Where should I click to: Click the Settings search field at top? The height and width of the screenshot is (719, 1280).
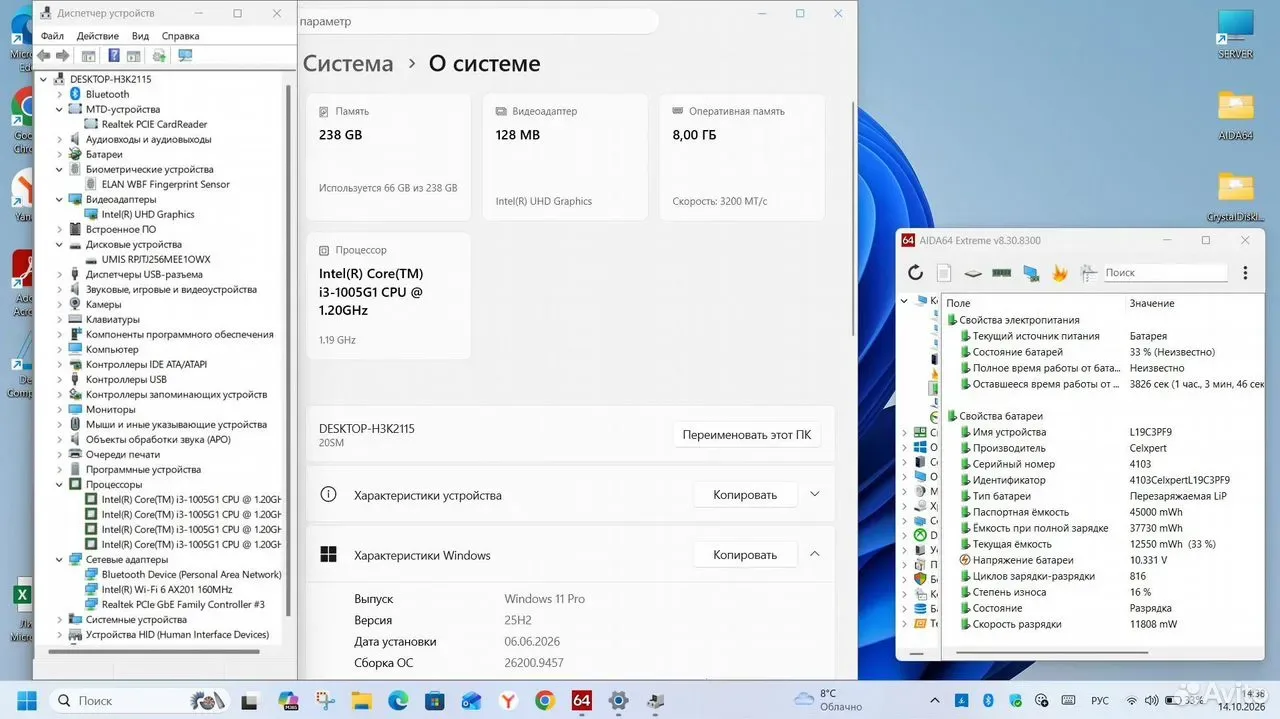[x=478, y=21]
